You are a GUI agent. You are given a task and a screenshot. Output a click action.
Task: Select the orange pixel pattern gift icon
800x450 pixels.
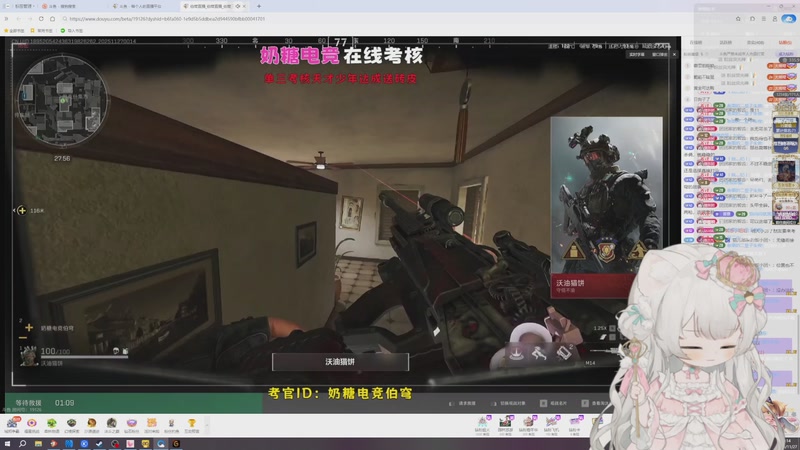point(152,425)
